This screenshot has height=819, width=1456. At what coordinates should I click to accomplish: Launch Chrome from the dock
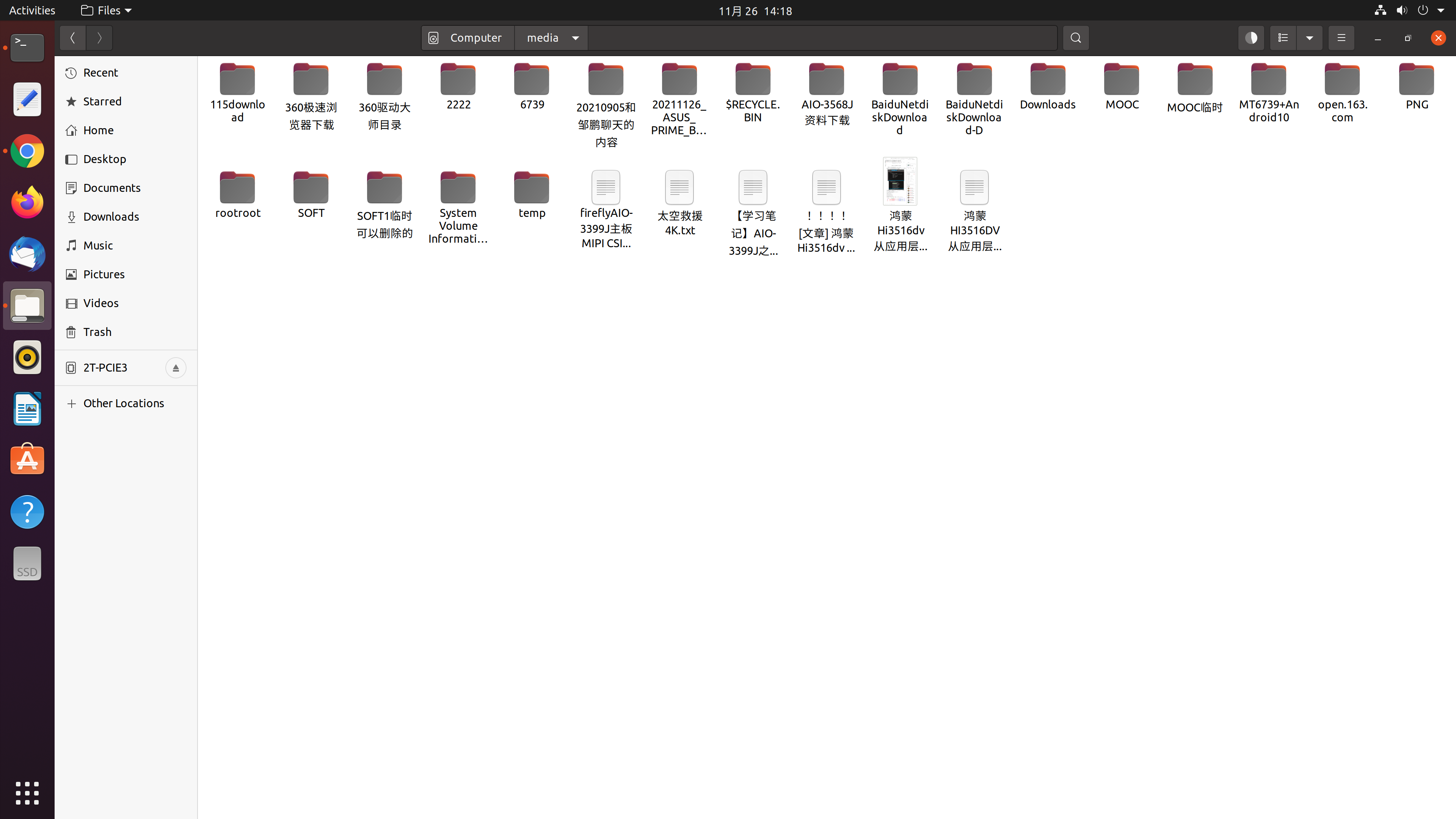click(27, 152)
